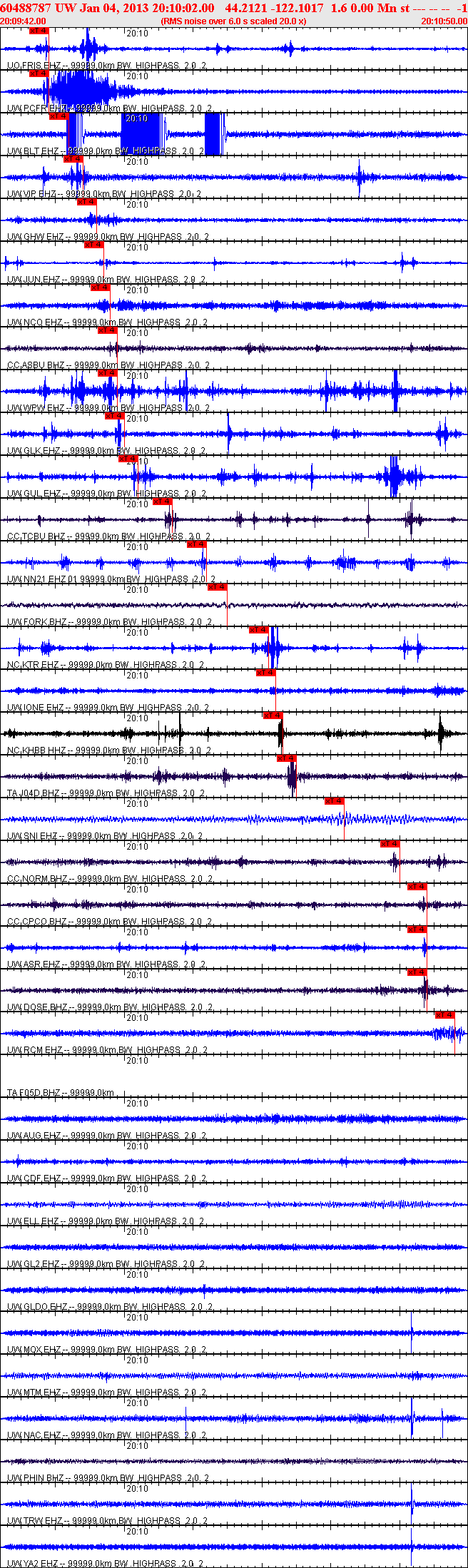The width and height of the screenshot is (468, 1568).
Task: Select the red pick flag on the UW PCFR trace
Action: (39, 73)
